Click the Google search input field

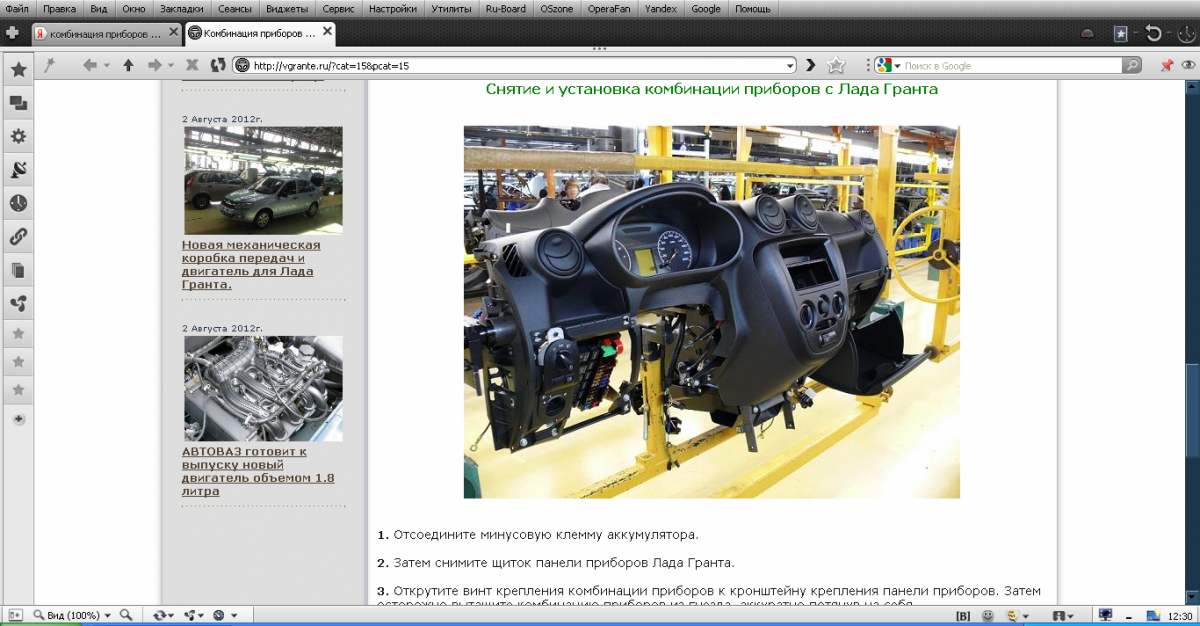click(1011, 66)
